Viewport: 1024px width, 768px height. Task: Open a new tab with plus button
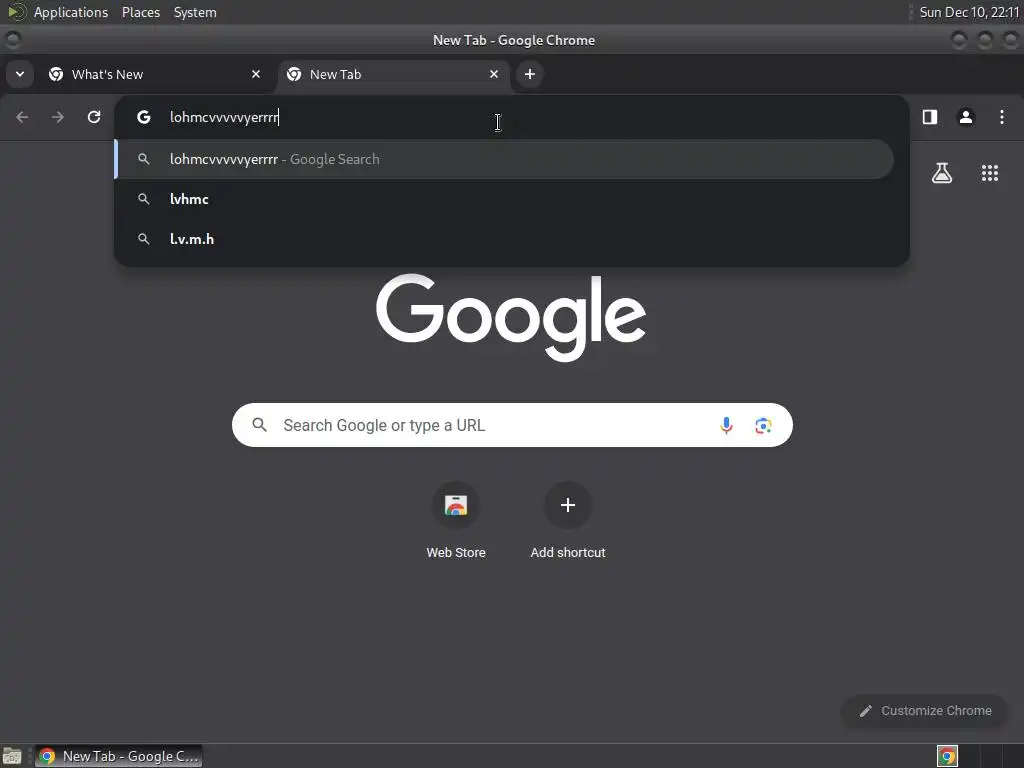tap(530, 74)
